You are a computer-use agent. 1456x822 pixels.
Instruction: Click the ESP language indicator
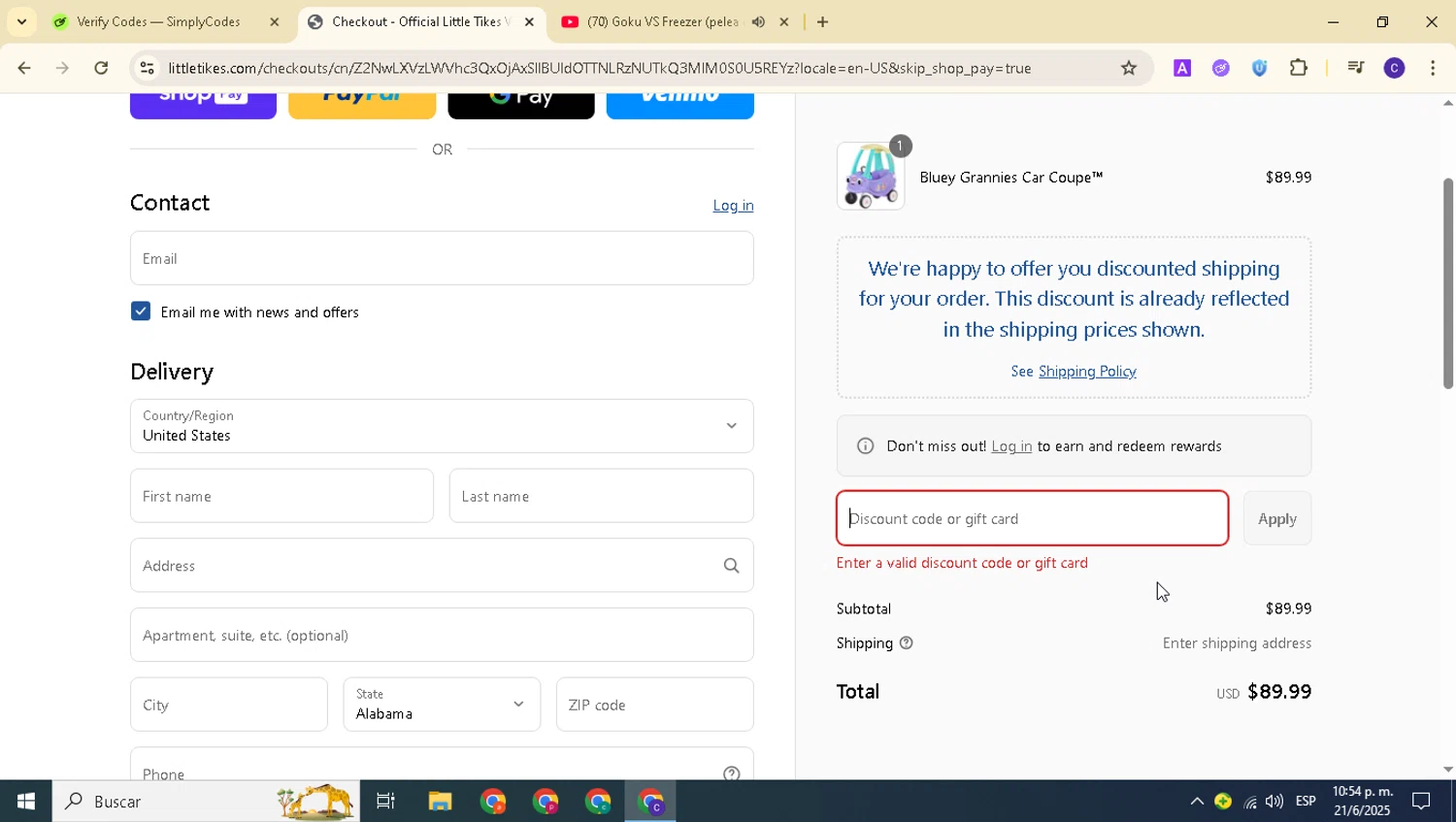click(1307, 802)
